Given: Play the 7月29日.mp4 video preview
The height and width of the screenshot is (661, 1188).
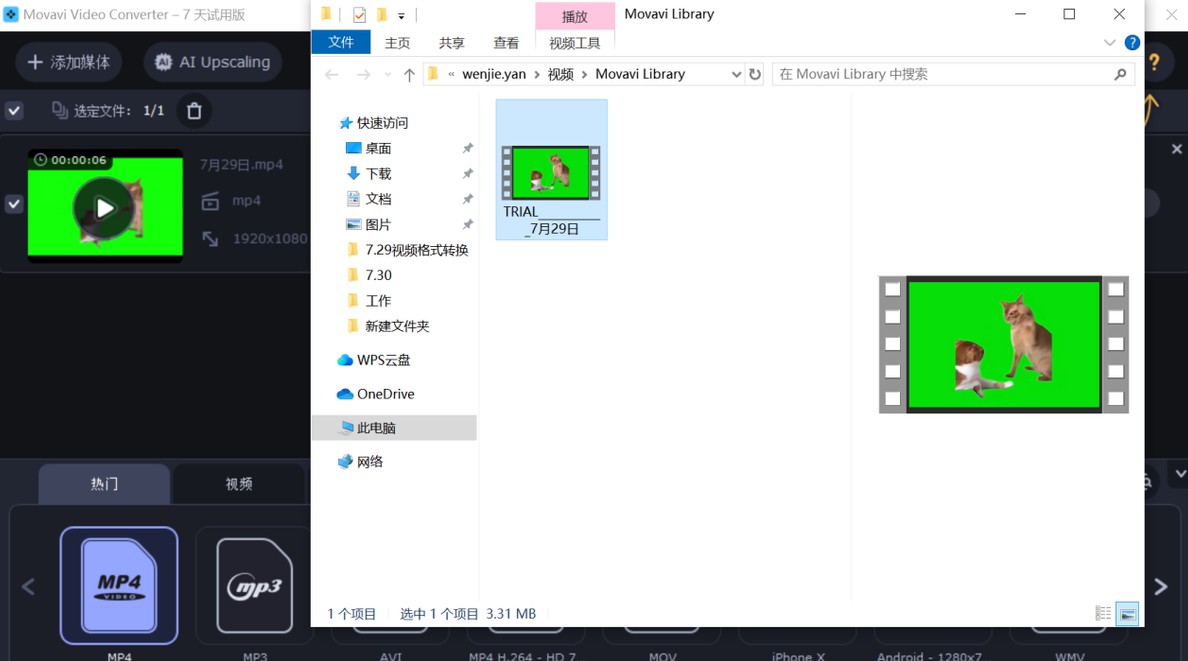Looking at the screenshot, I should coord(105,207).
